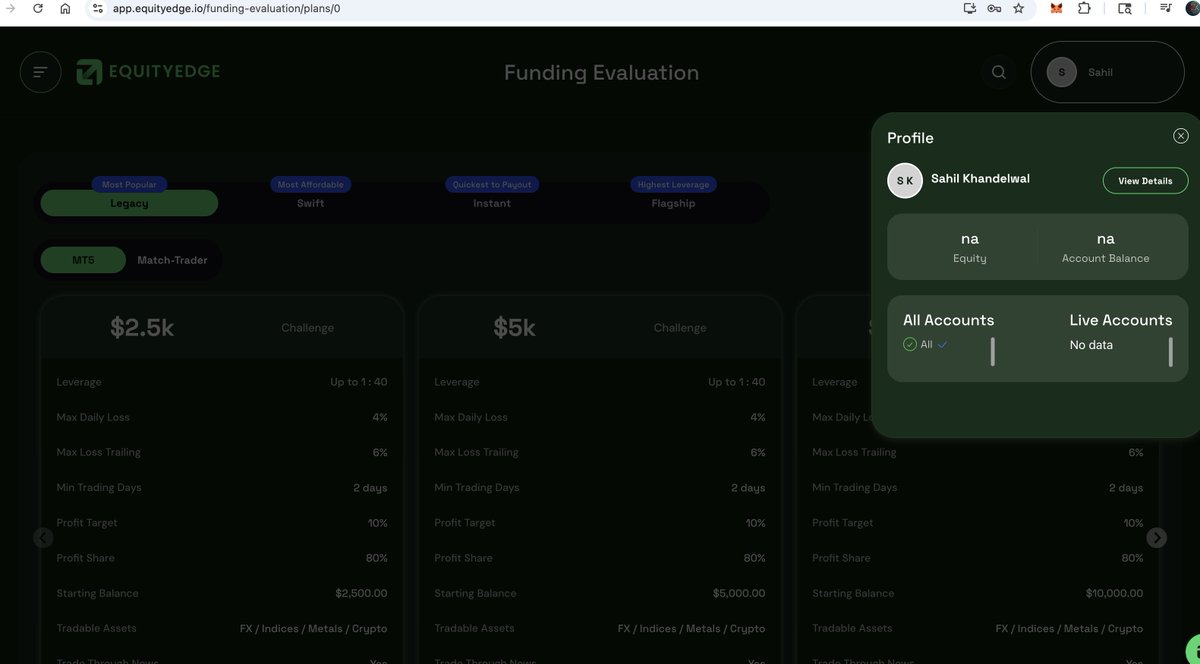Open saved passwords key icon
The image size is (1200, 664).
[x=994, y=8]
